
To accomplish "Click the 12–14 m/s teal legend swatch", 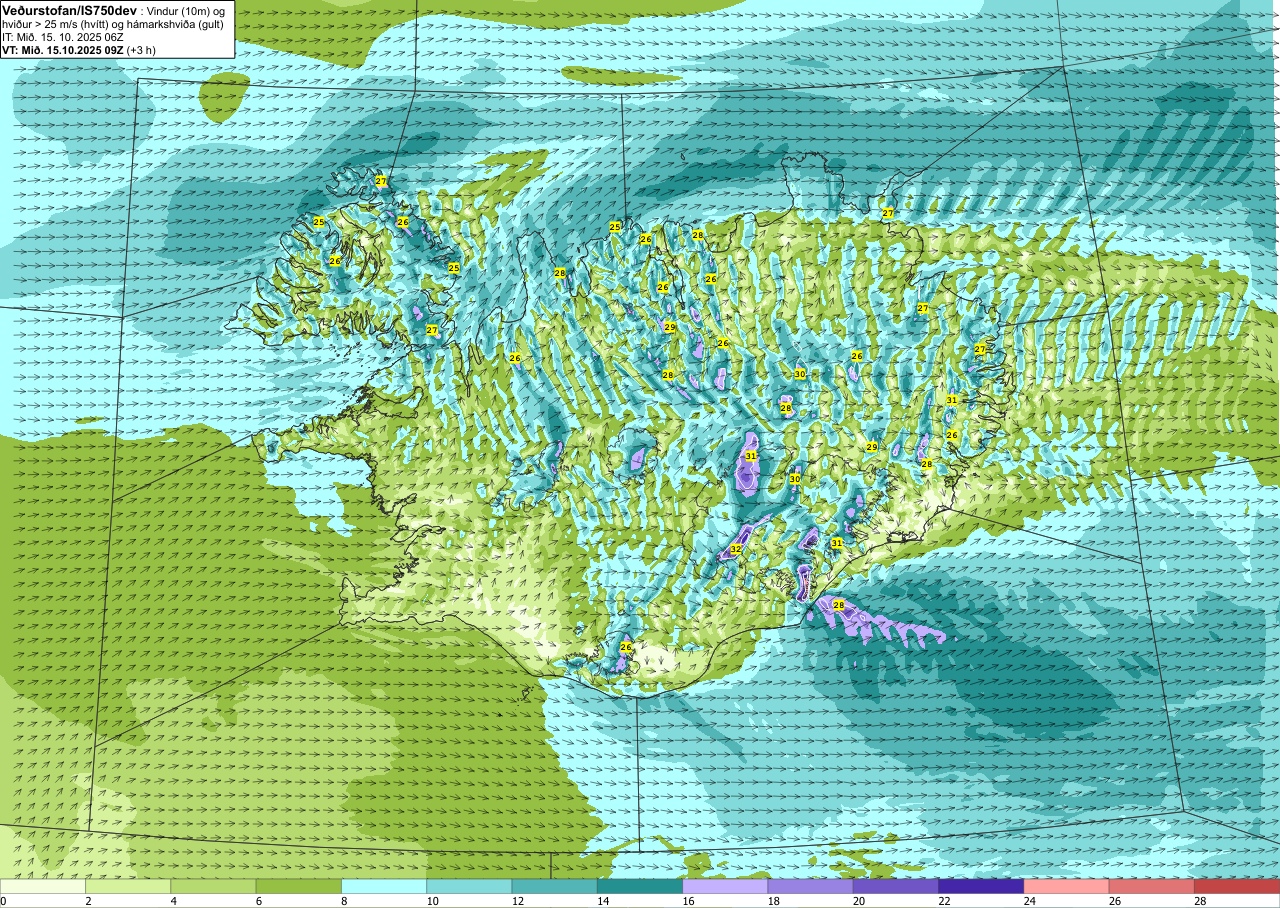I will pos(554,886).
